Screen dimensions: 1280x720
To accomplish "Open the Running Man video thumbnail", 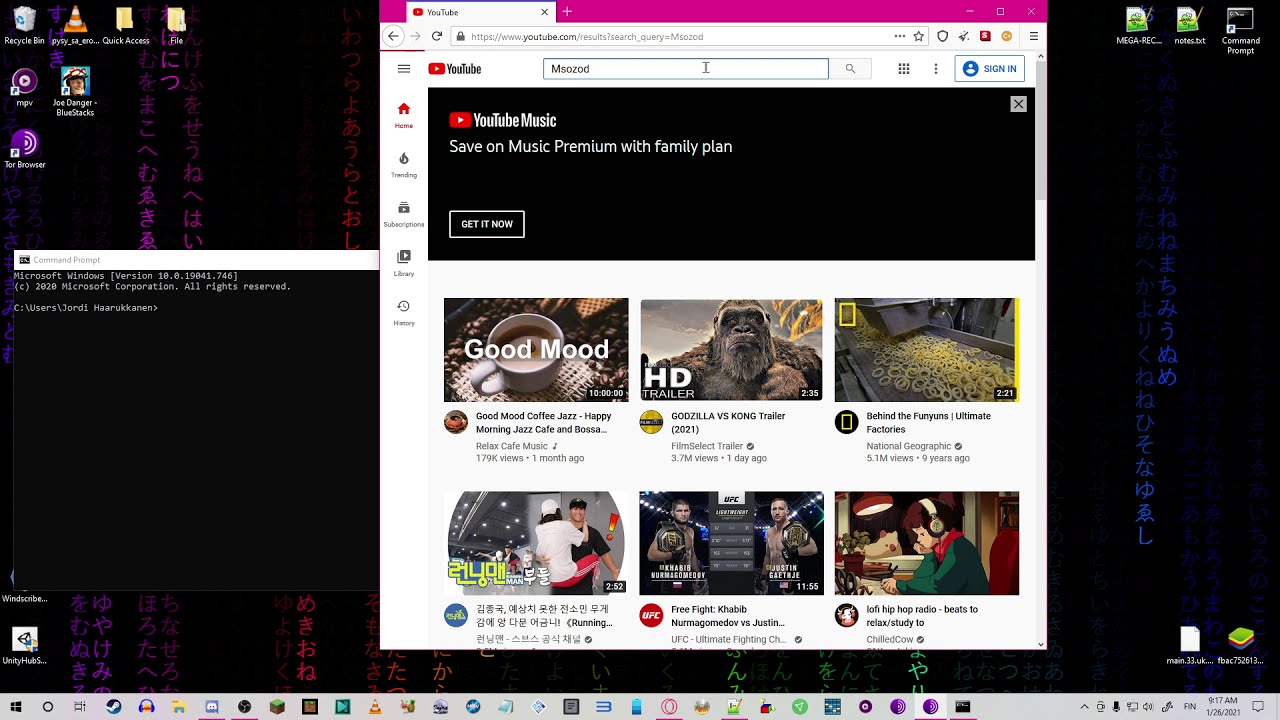I will point(536,543).
